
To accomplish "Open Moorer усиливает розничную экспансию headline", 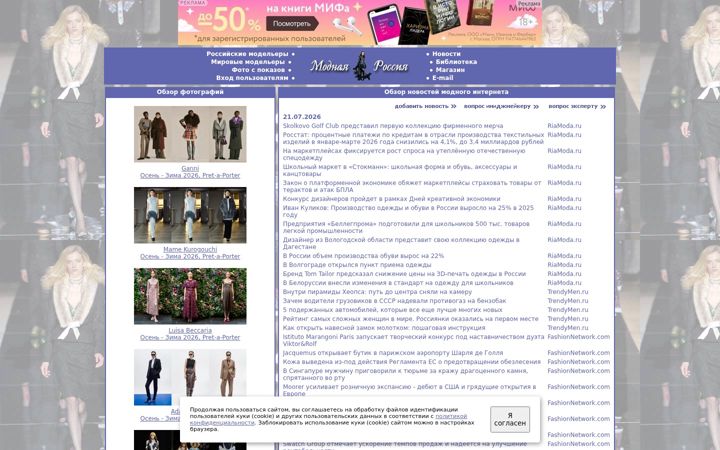I will [409, 390].
